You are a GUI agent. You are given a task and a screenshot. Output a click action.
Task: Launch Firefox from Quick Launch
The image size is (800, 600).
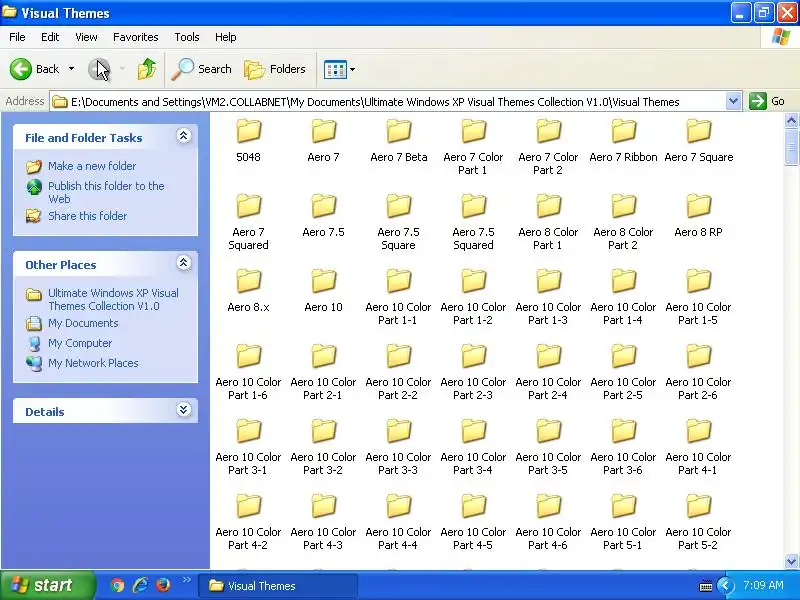tap(163, 585)
